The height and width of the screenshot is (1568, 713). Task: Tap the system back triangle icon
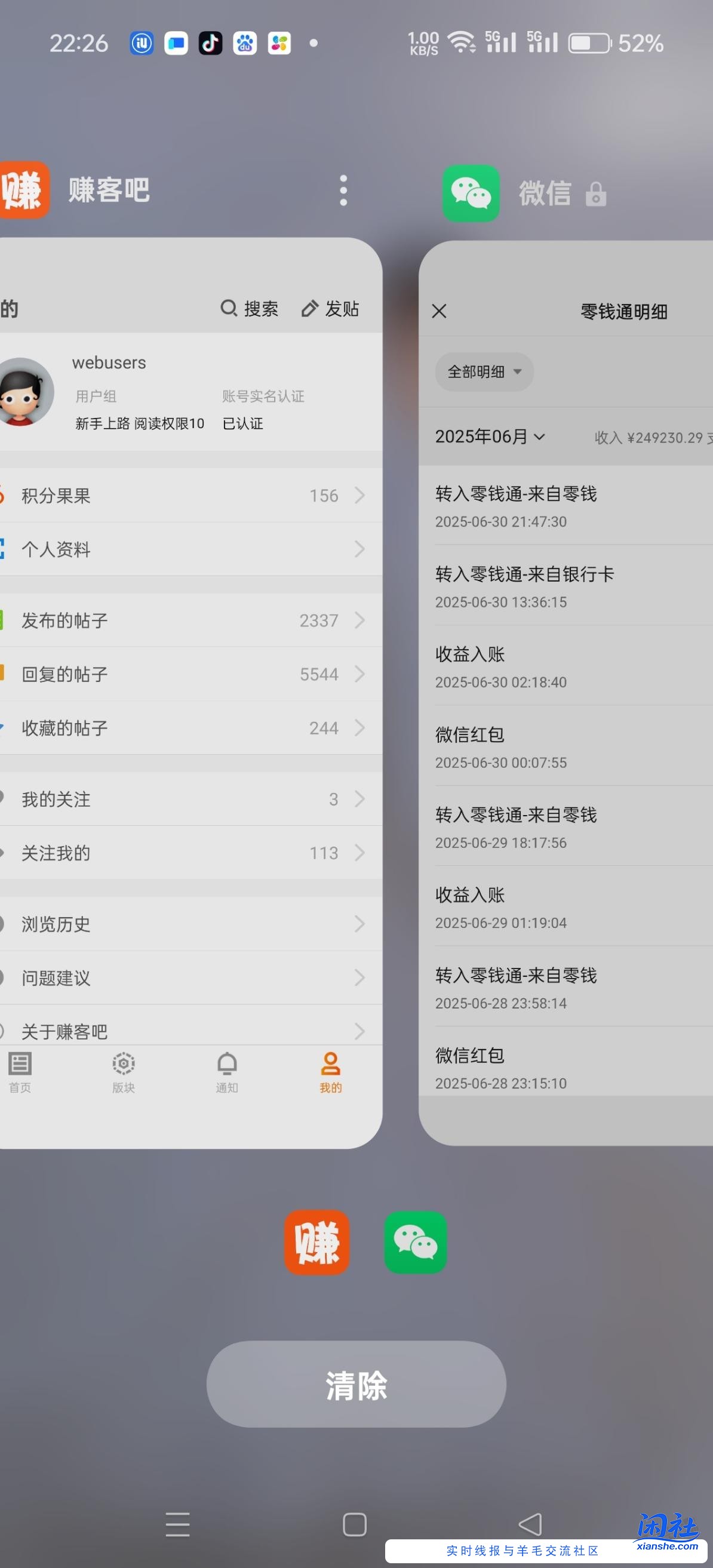point(530,1524)
